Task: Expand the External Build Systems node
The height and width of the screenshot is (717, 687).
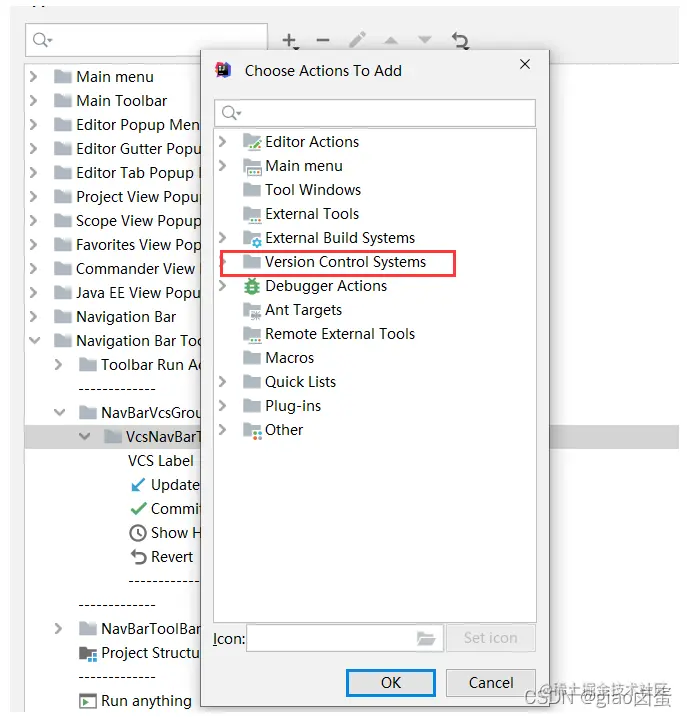Action: [x=223, y=237]
